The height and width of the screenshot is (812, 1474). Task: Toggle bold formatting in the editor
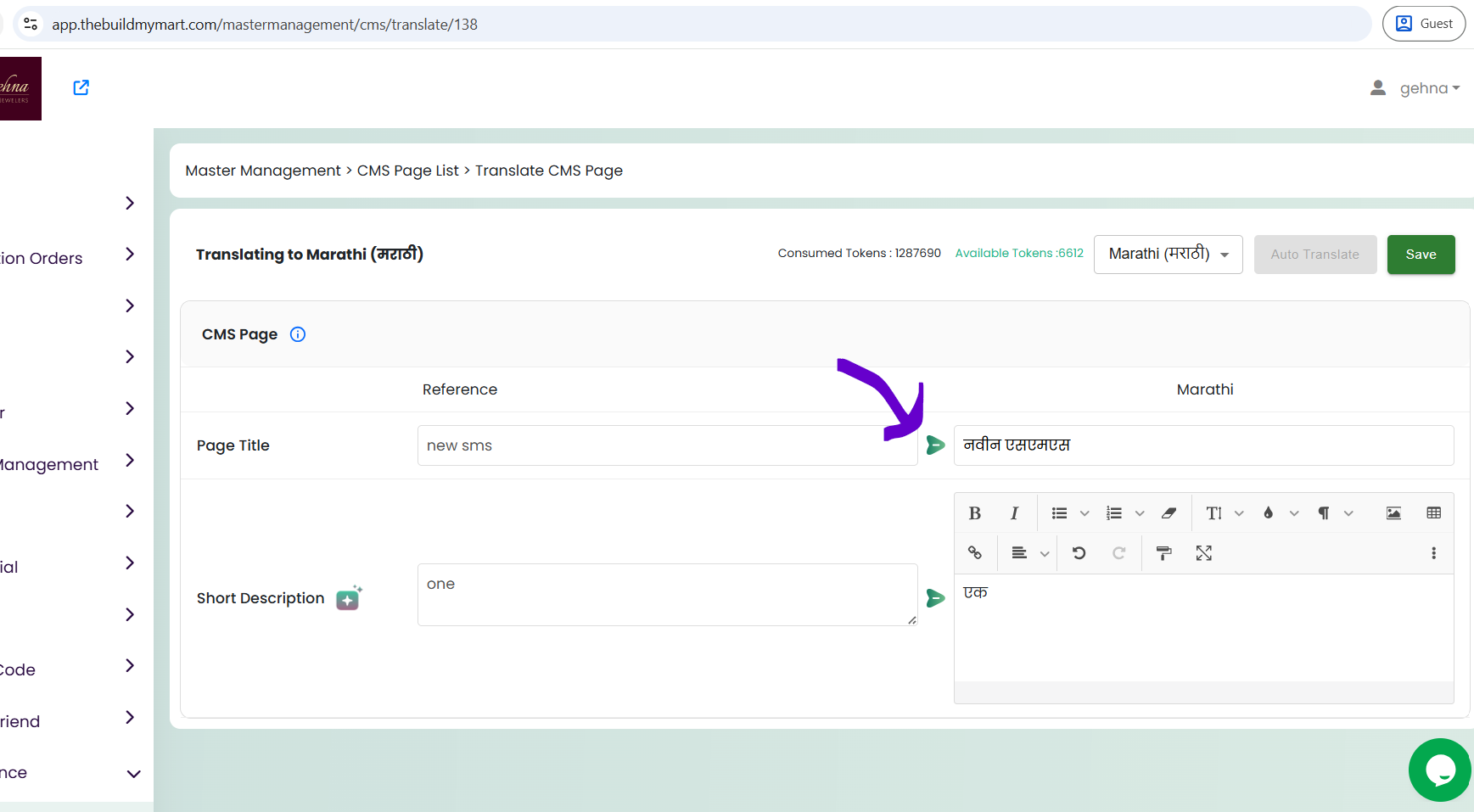tap(975, 513)
